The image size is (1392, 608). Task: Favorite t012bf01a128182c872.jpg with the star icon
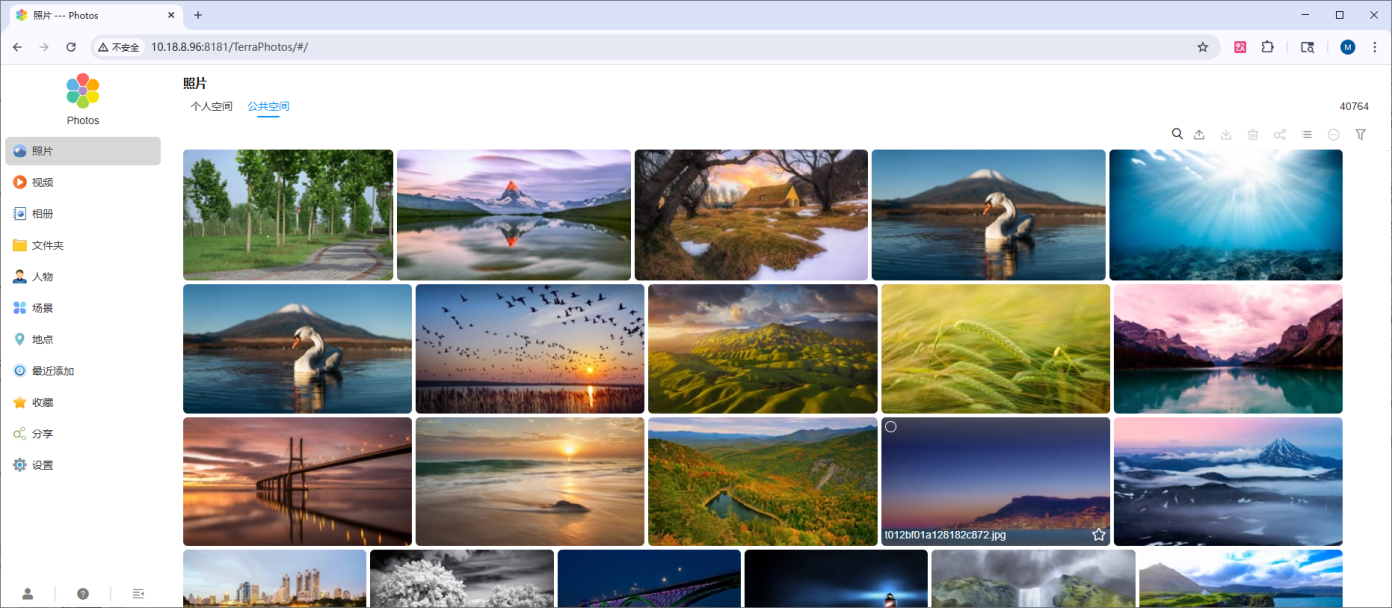[1098, 535]
